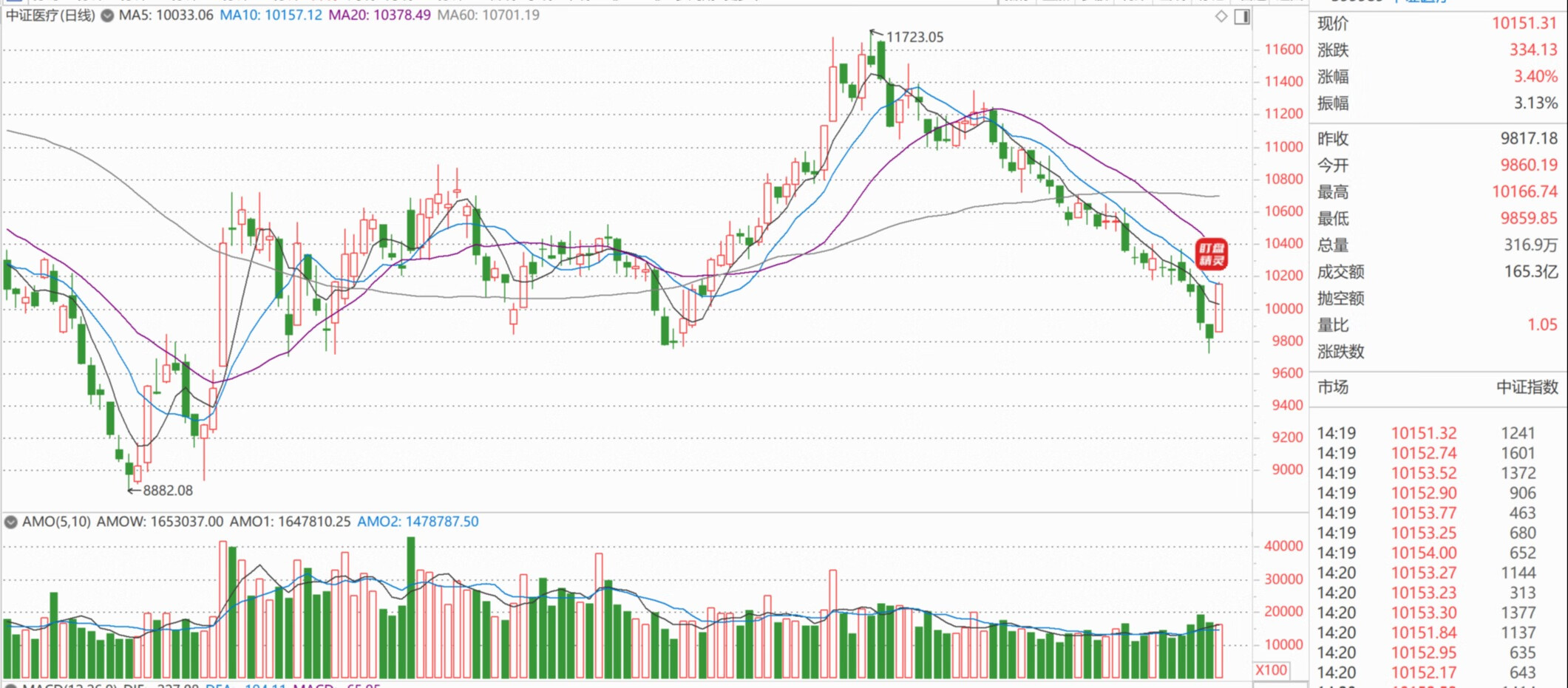Click the diamond marker icon above the chart
The width and height of the screenshot is (1568, 688).
1221,16
